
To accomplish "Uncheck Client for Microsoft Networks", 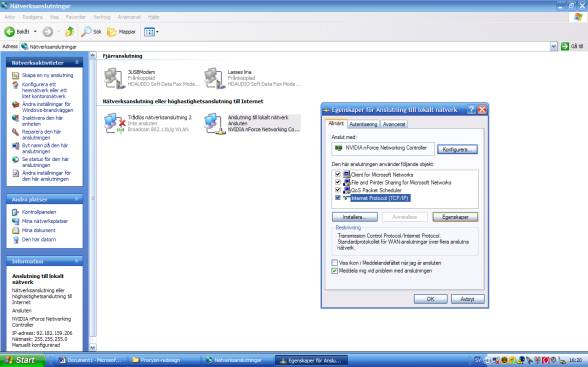I will pos(338,174).
